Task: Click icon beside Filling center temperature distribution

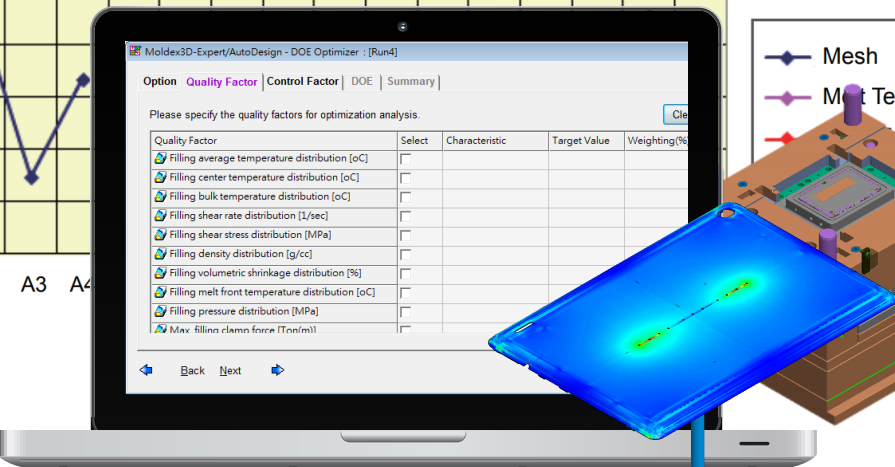Action: coord(160,178)
